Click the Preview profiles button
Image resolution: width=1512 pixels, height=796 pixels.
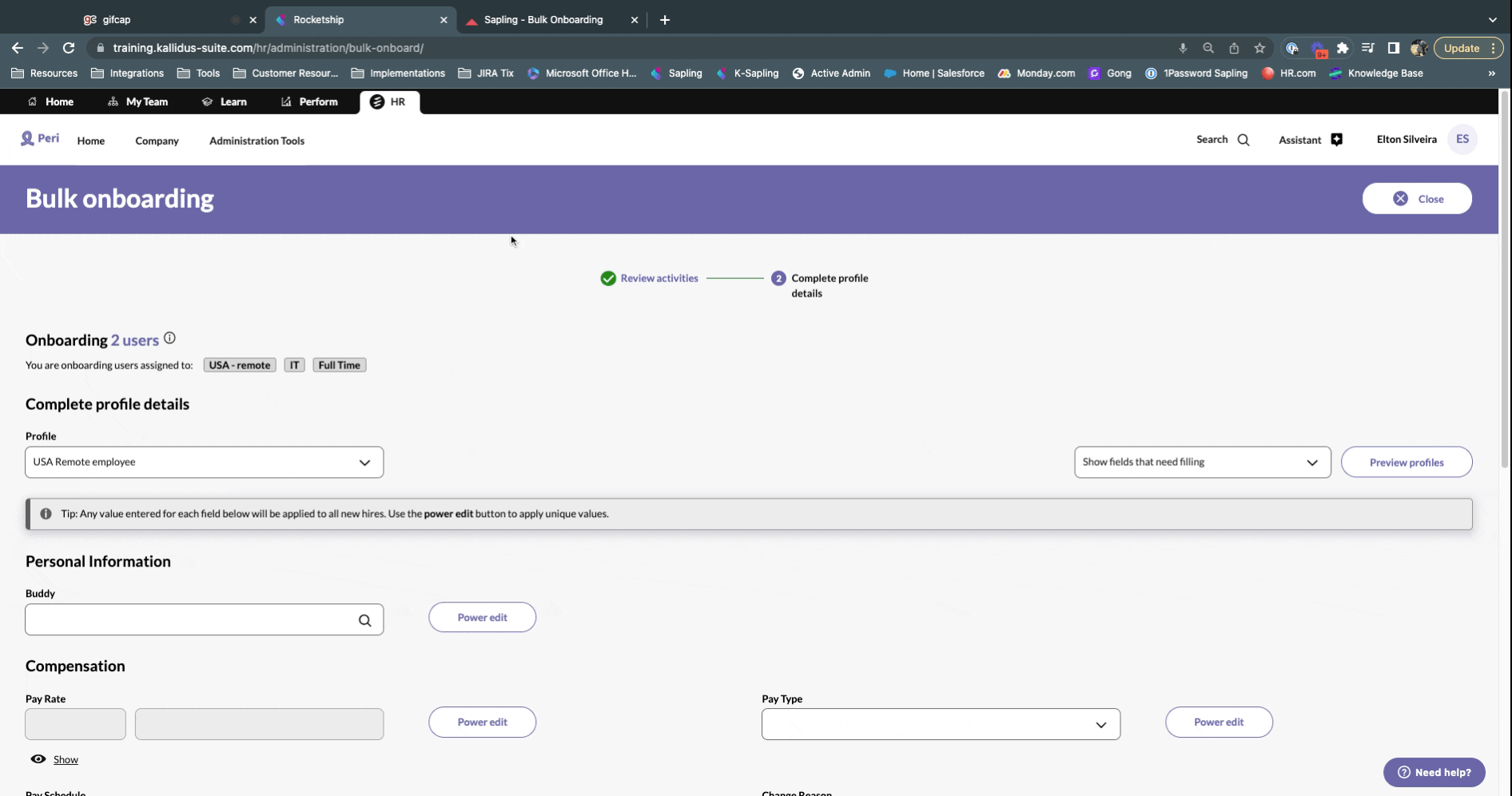tap(1406, 462)
